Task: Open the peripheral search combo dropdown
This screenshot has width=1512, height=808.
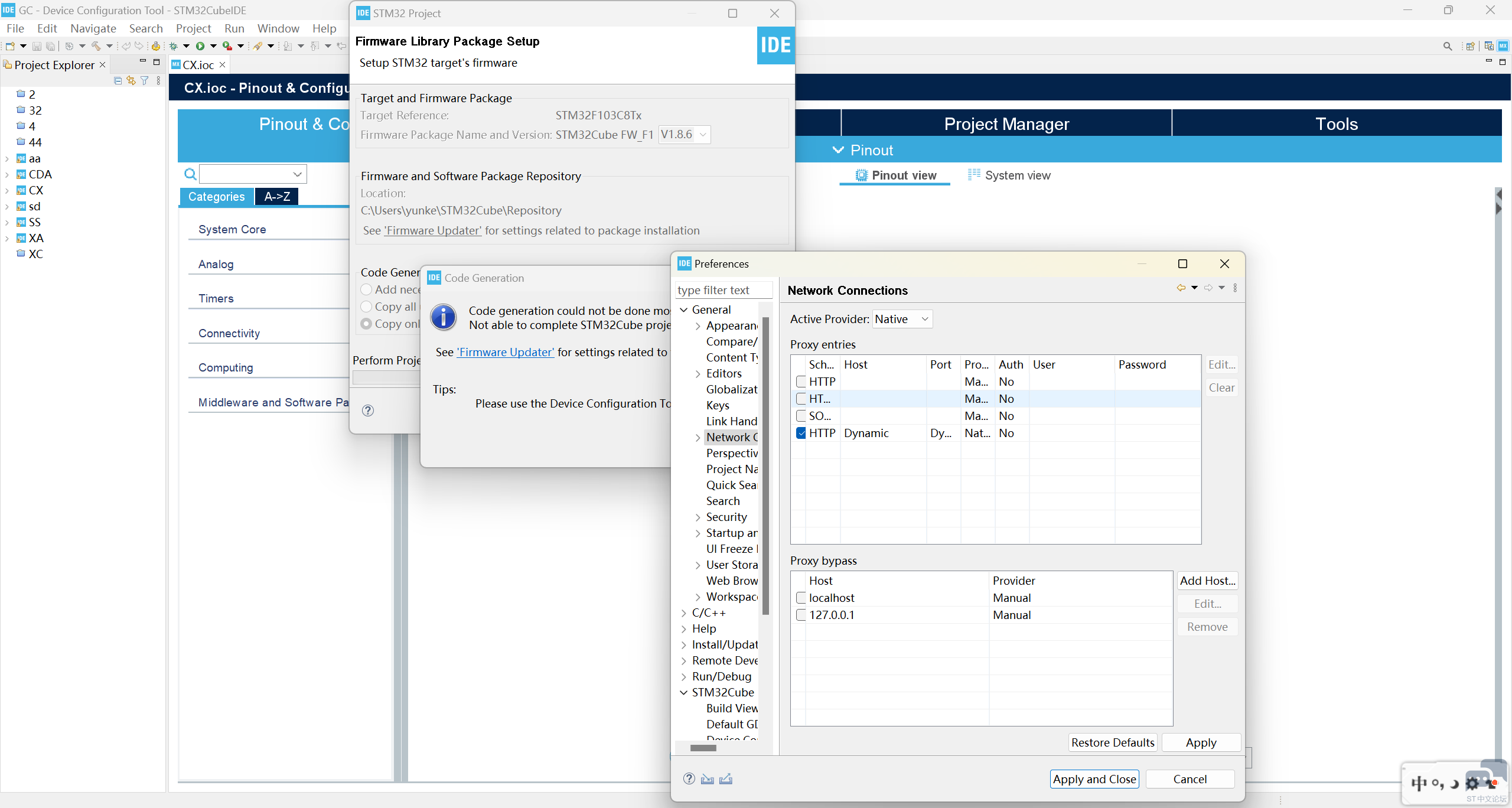Action: tap(298, 174)
